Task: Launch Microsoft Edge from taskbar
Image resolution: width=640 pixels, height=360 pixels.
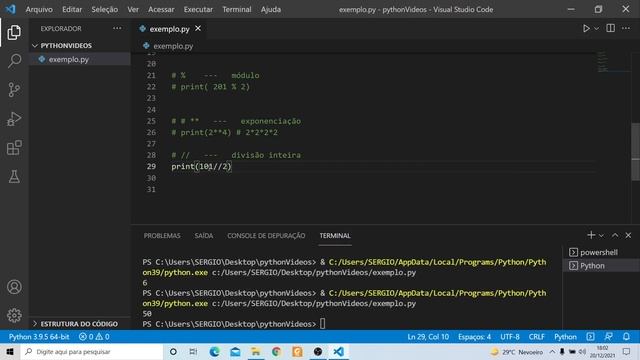Action: pyautogui.click(x=215, y=351)
